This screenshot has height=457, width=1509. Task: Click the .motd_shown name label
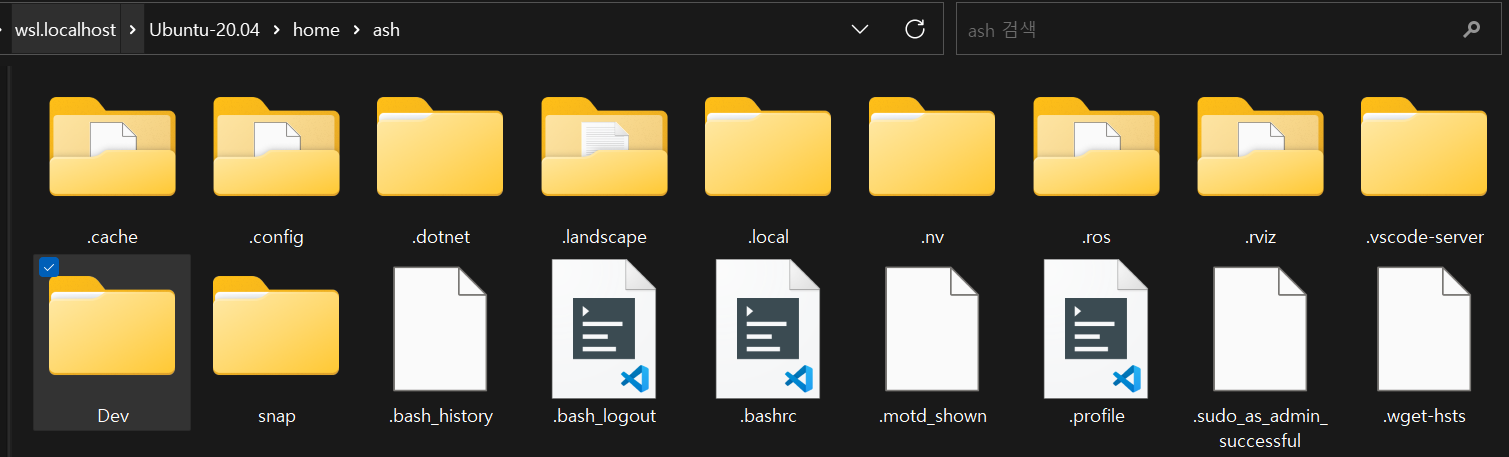[x=932, y=415]
